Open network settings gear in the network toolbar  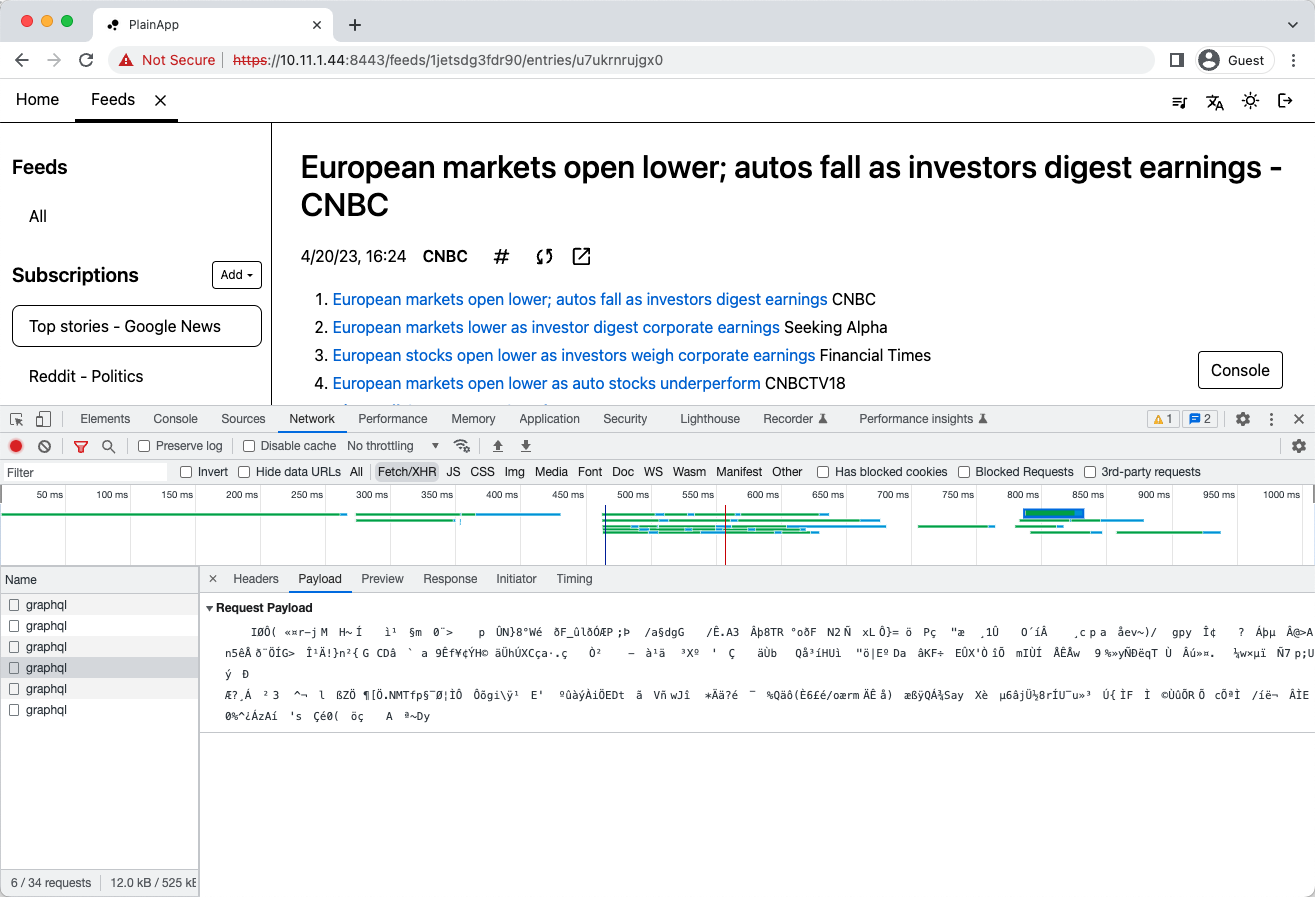coord(1299,446)
